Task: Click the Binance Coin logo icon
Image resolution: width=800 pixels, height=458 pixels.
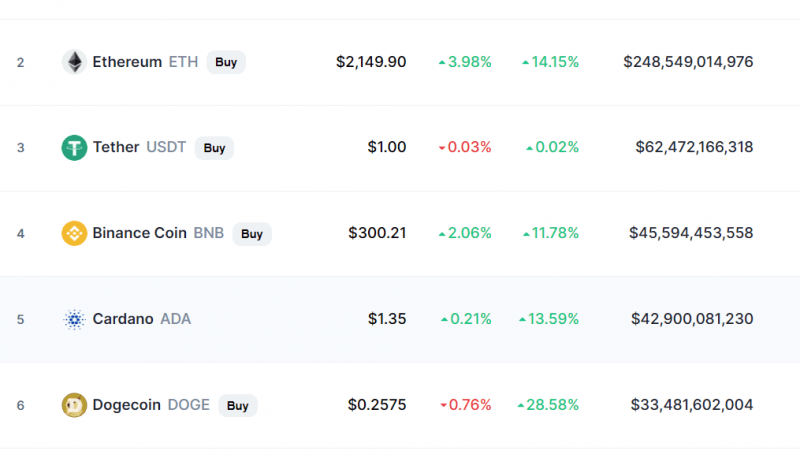Action: pyautogui.click(x=74, y=234)
